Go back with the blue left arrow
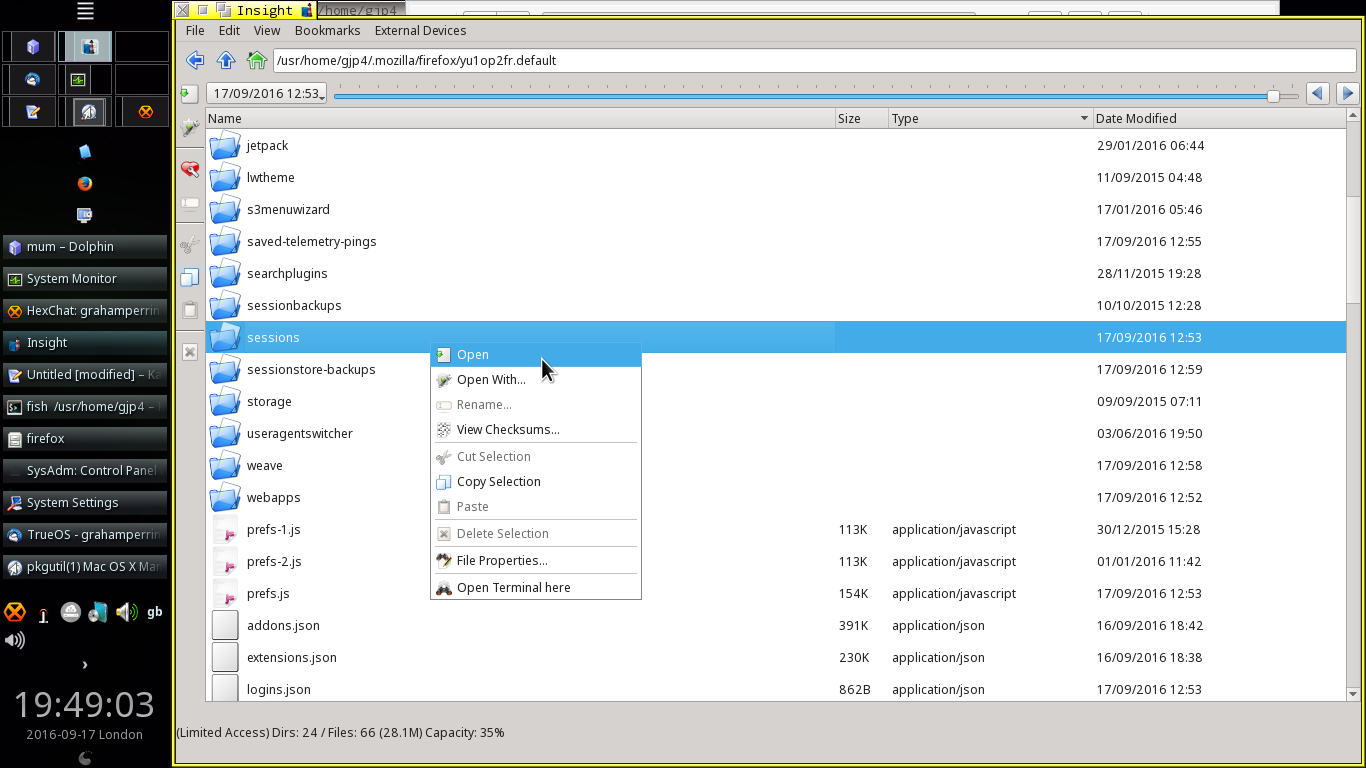 [x=195, y=60]
